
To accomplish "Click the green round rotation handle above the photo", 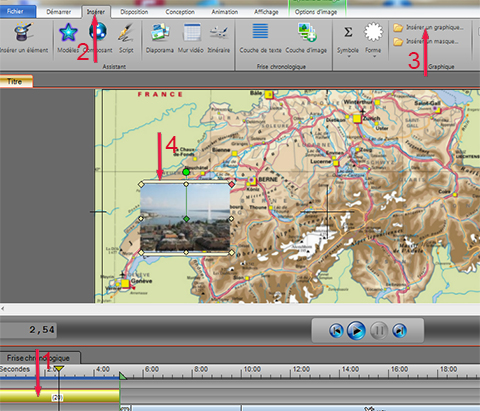I will 186,172.
